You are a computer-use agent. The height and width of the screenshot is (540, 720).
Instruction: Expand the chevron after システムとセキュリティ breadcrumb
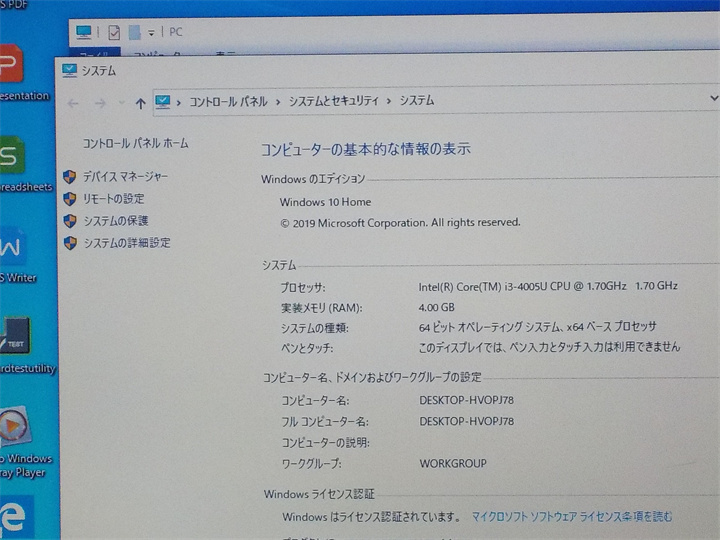pyautogui.click(x=389, y=101)
